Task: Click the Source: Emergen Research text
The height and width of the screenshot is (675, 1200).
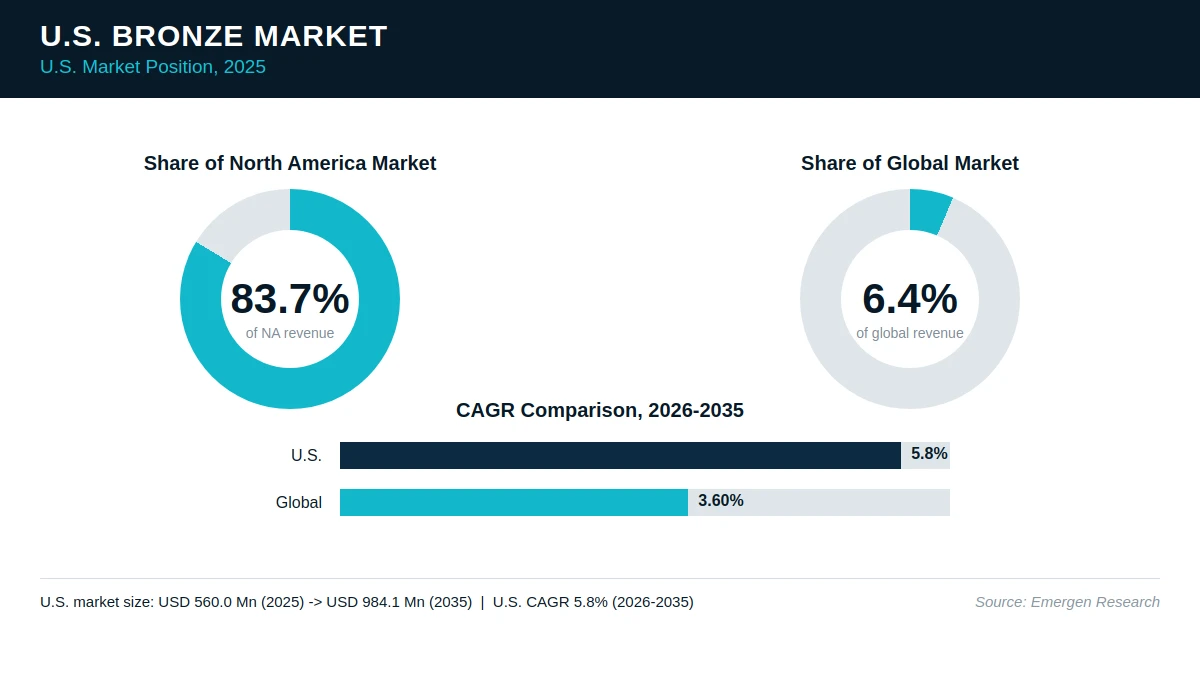Action: 1067,602
